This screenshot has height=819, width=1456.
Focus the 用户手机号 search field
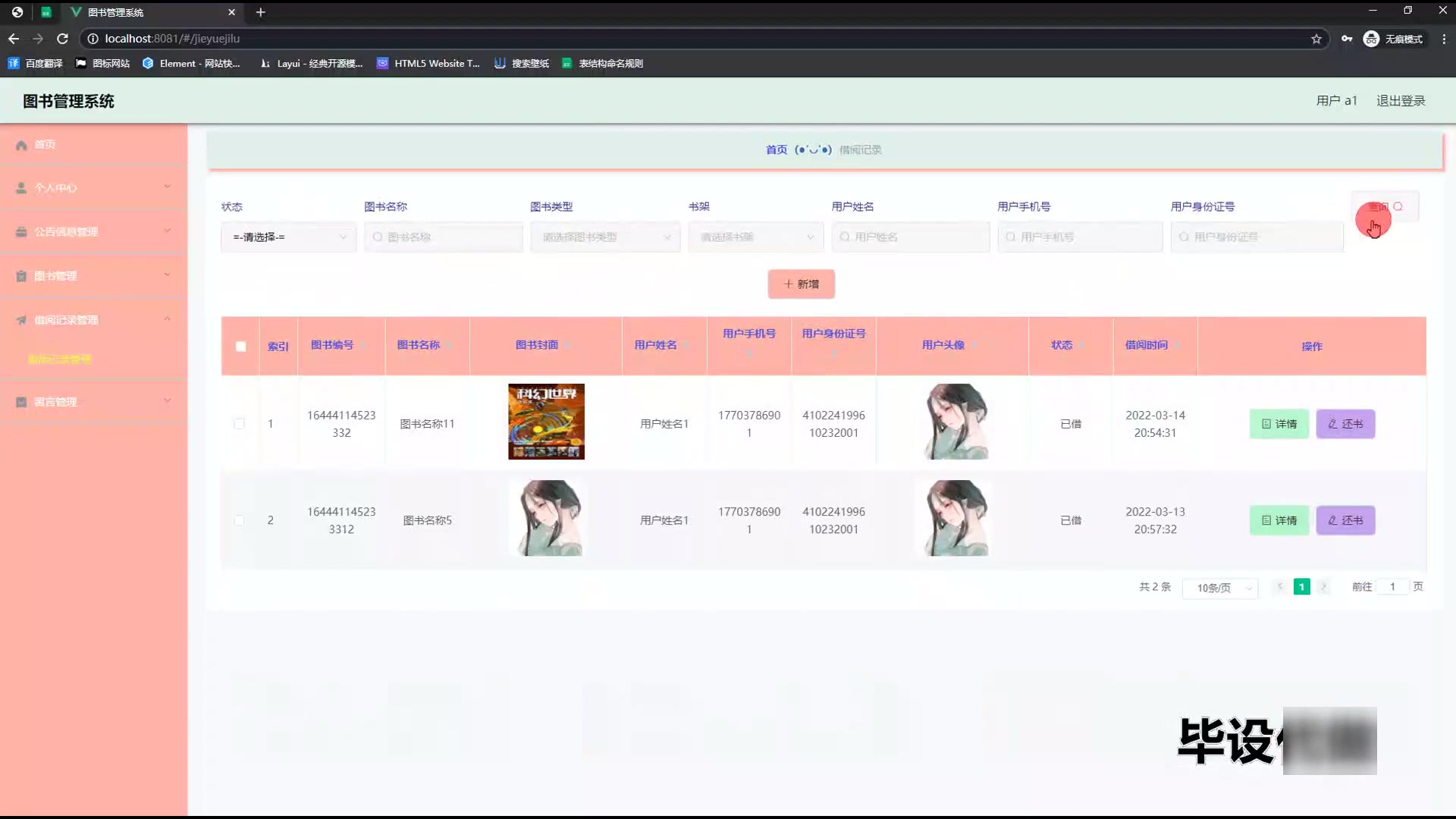click(1080, 237)
